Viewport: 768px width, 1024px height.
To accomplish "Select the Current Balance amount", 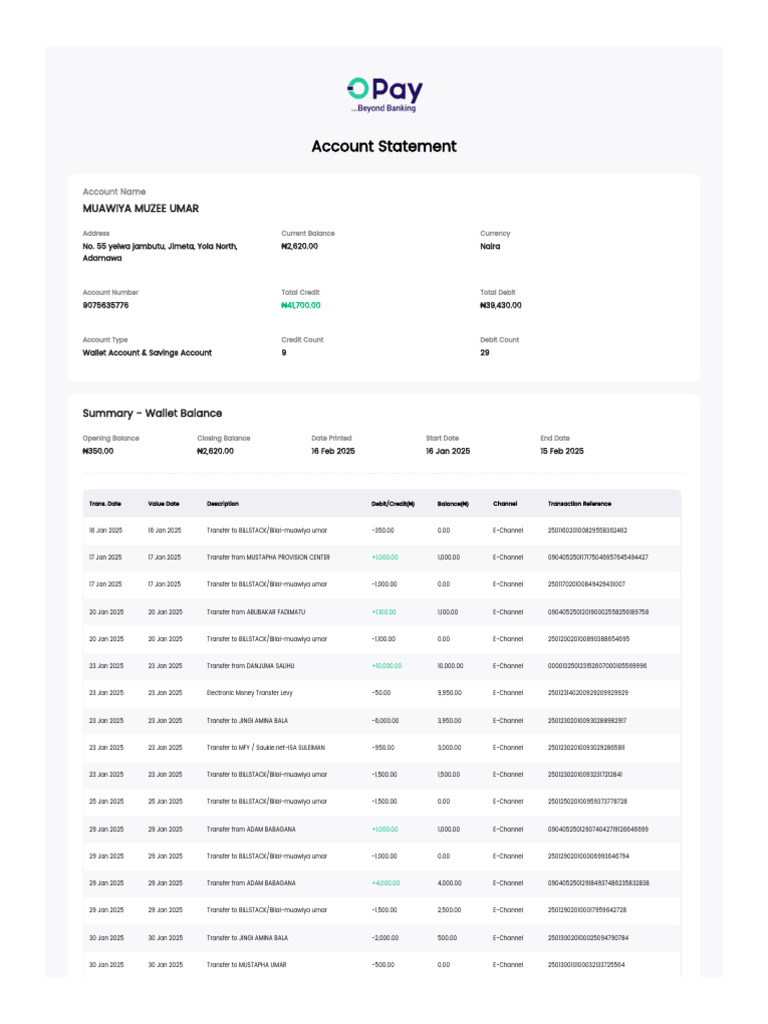I will [299, 246].
